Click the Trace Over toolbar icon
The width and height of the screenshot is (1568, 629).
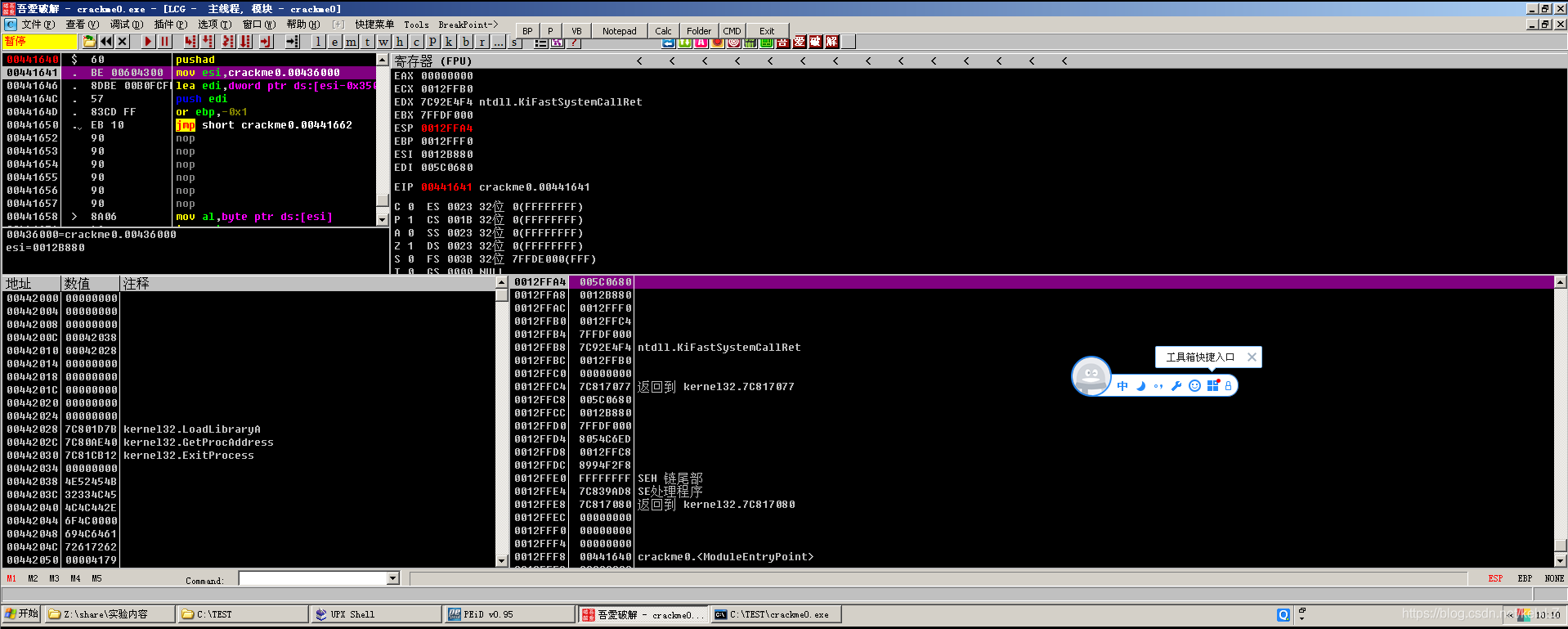tap(245, 42)
